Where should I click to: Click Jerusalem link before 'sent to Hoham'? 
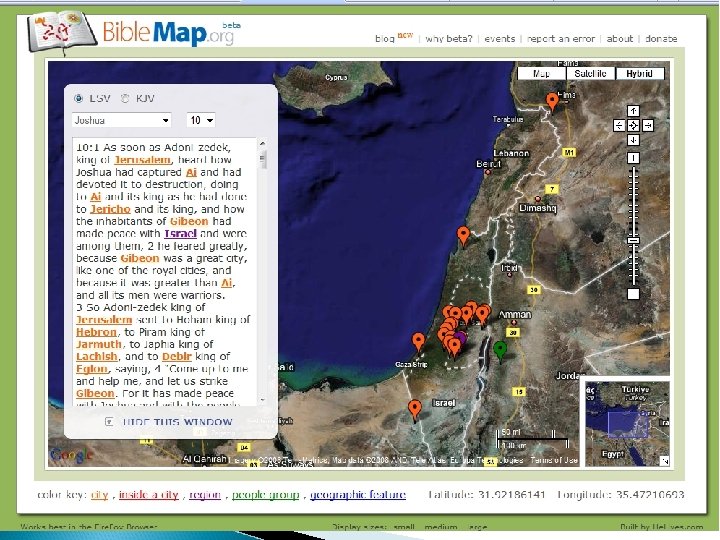(104, 319)
